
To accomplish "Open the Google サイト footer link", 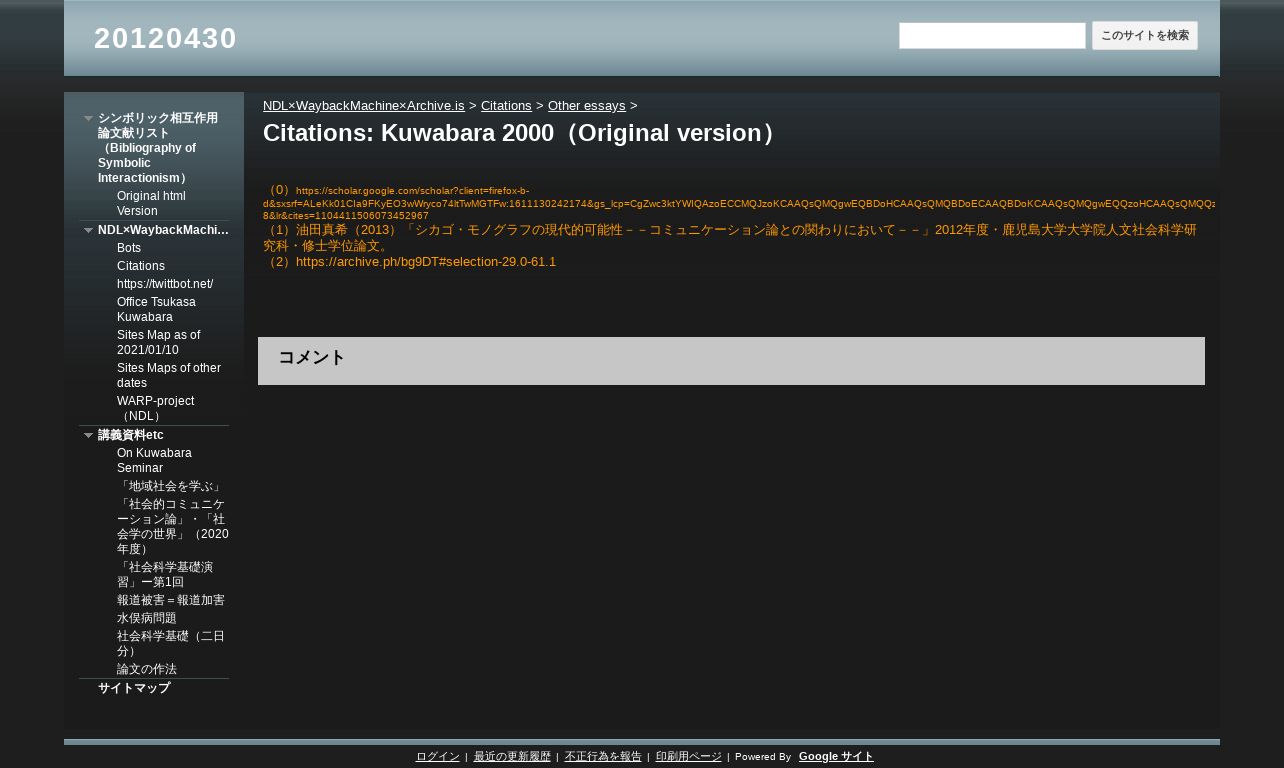I will pos(836,757).
